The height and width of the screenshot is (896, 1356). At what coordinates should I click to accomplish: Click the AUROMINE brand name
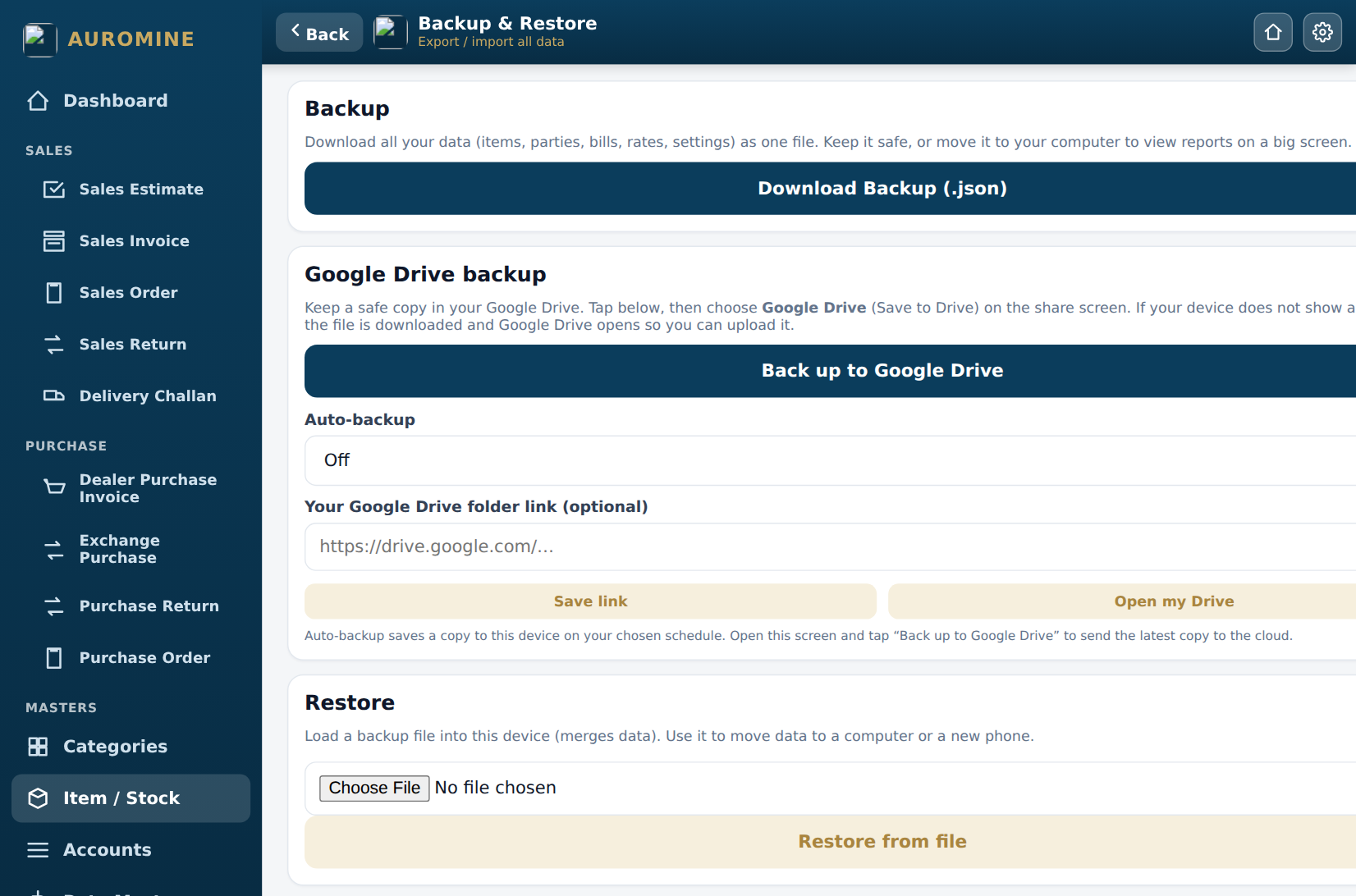(131, 39)
